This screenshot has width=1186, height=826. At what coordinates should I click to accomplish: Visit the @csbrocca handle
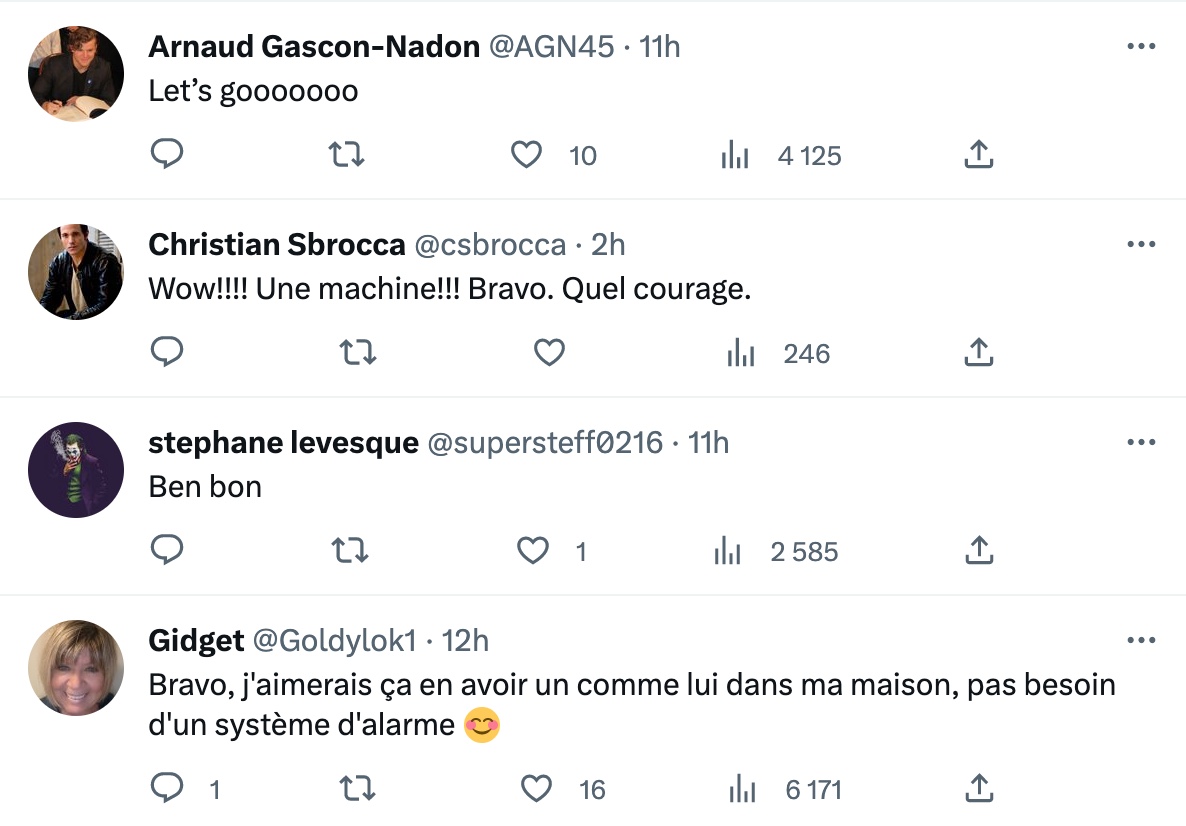(490, 244)
